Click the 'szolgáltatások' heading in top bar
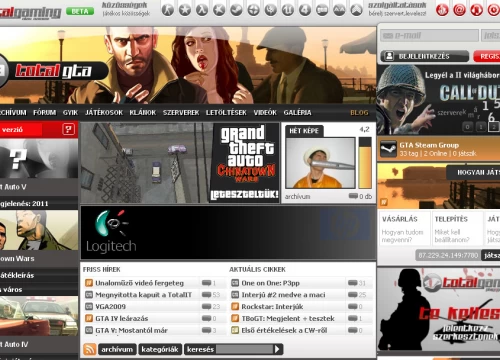 (397, 5)
